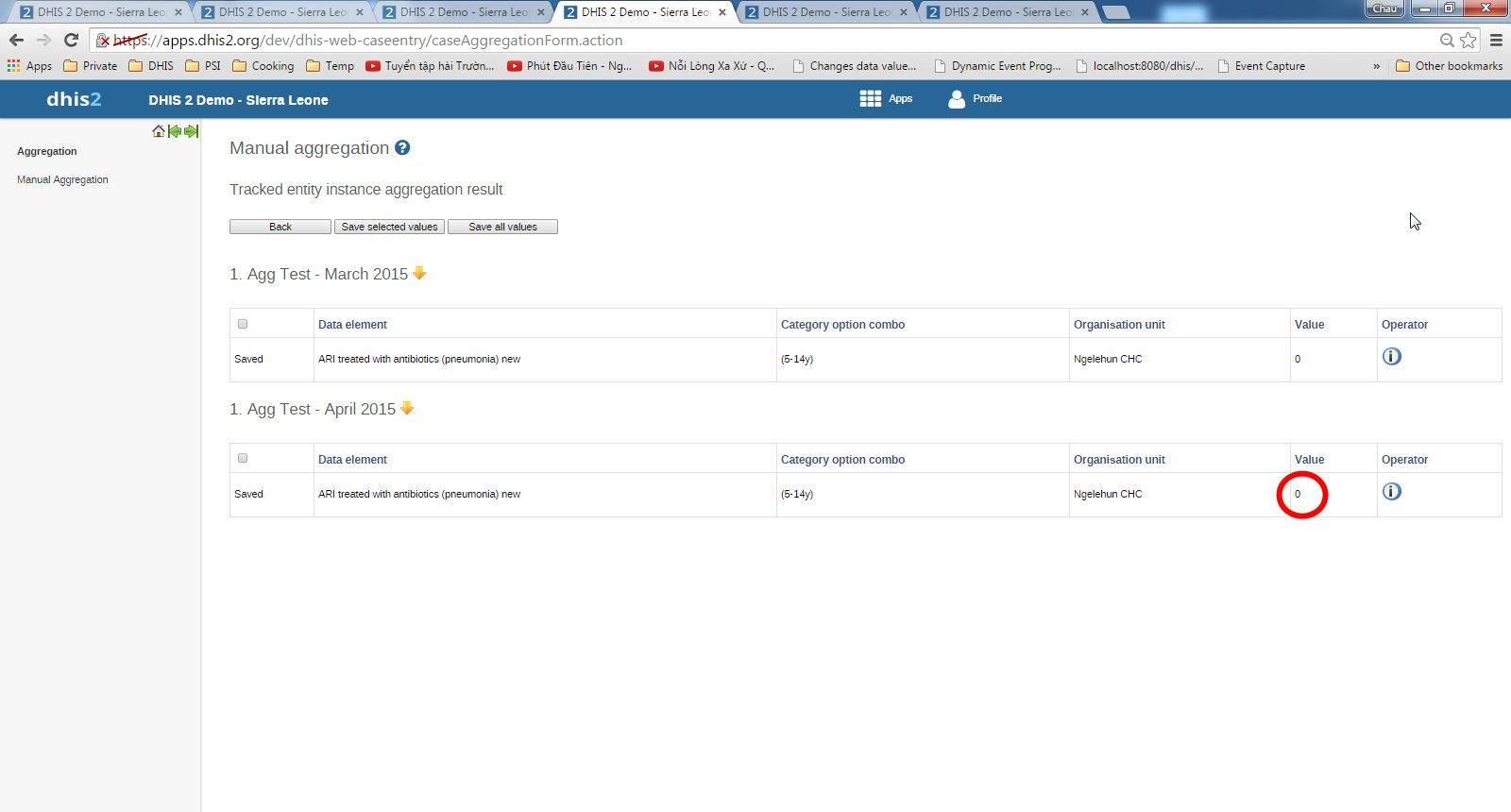Open the Phút Đầu Tiên YouTube bookmark

569,66
